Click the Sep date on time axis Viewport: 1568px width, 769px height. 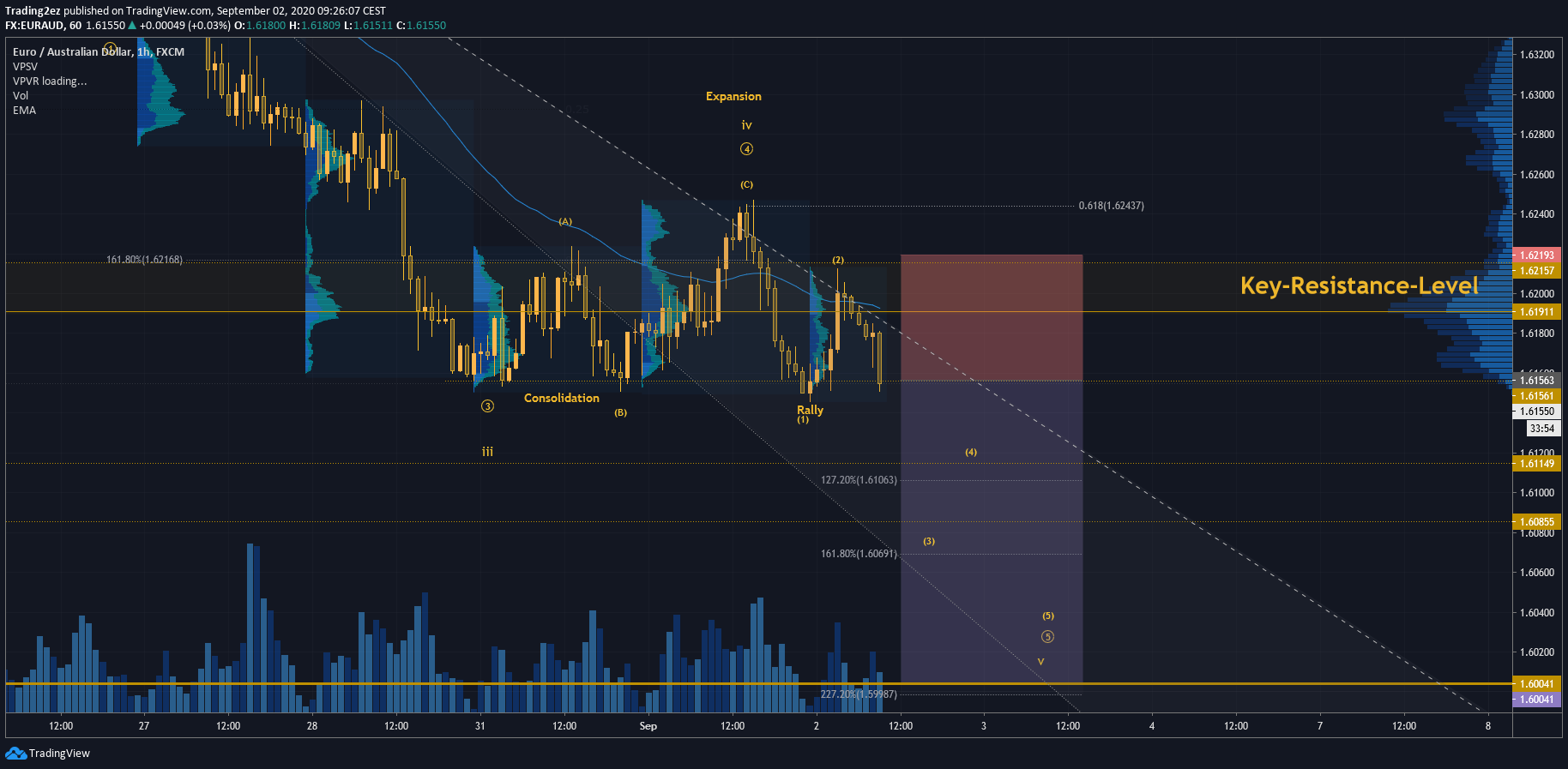tap(648, 726)
